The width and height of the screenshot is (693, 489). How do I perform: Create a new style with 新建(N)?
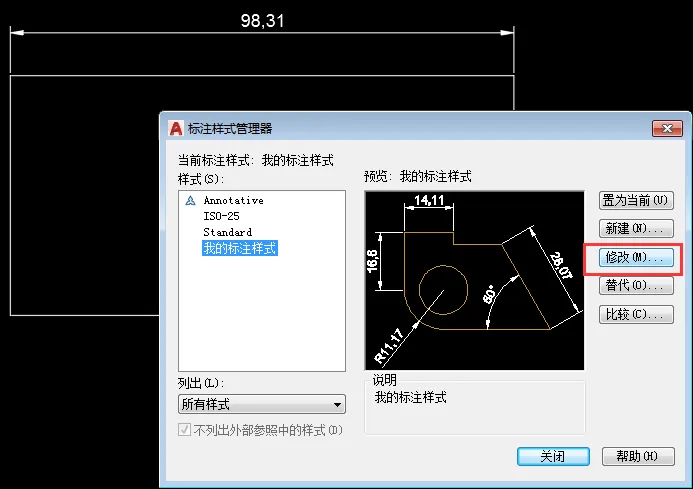(x=636, y=229)
